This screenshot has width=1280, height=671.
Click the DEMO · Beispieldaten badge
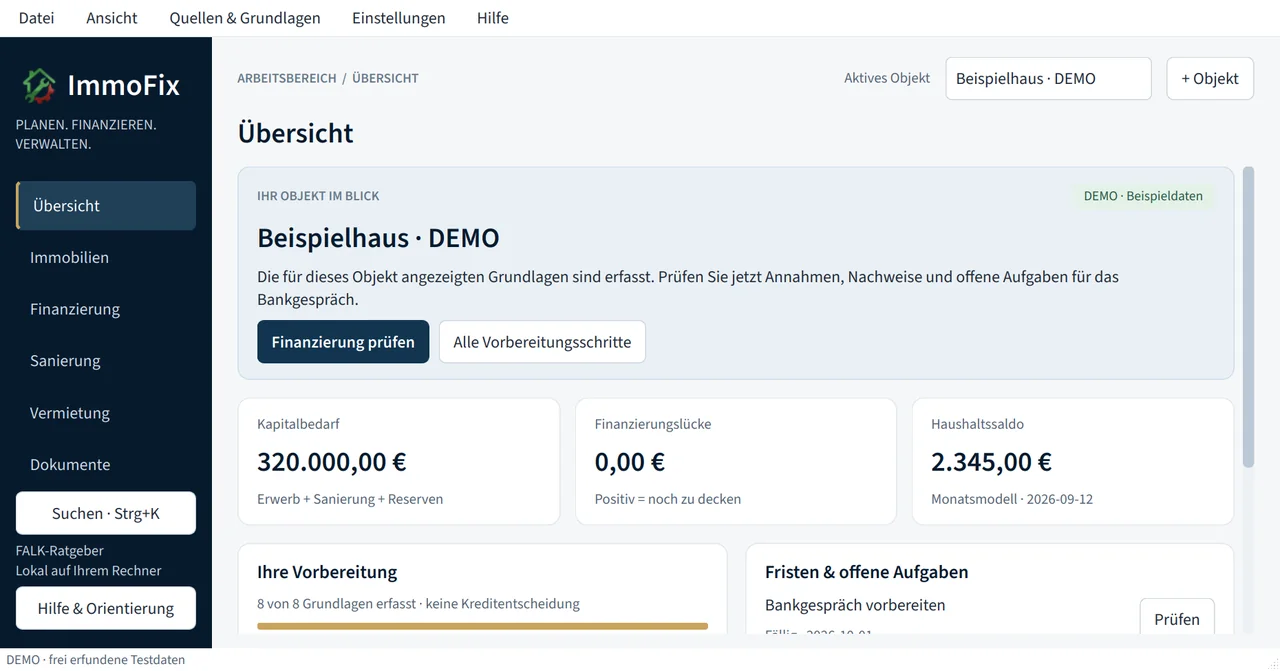[x=1143, y=196]
